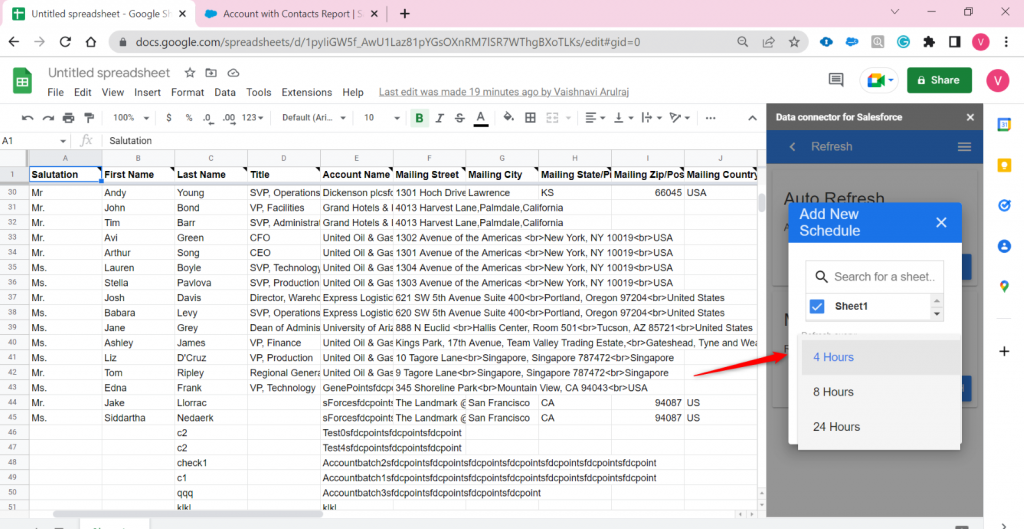Screen dimensions: 1024x529
Task: Close the Data connector for Salesforce panel
Action: click(970, 118)
